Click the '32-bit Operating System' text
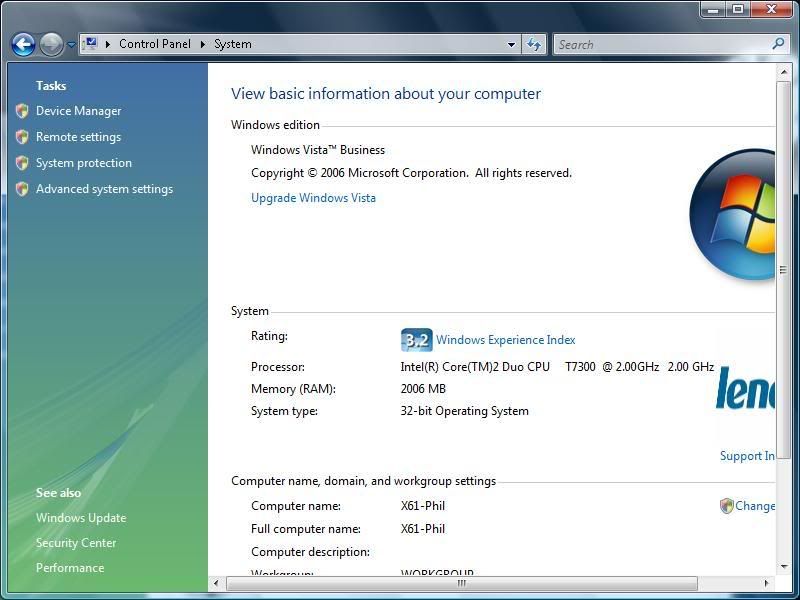This screenshot has width=800, height=600. pos(464,411)
